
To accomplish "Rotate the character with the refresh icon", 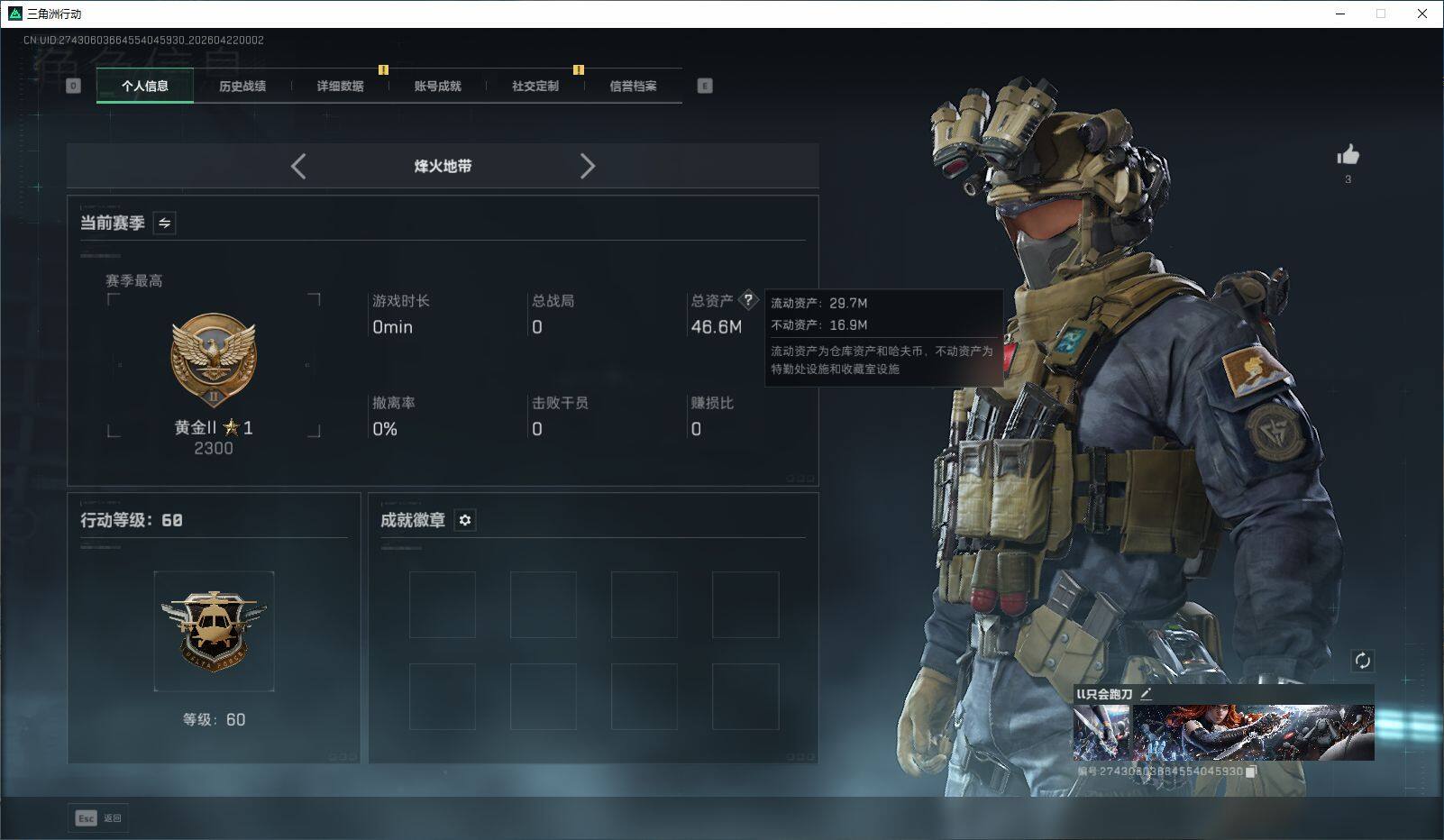I will point(1362,661).
